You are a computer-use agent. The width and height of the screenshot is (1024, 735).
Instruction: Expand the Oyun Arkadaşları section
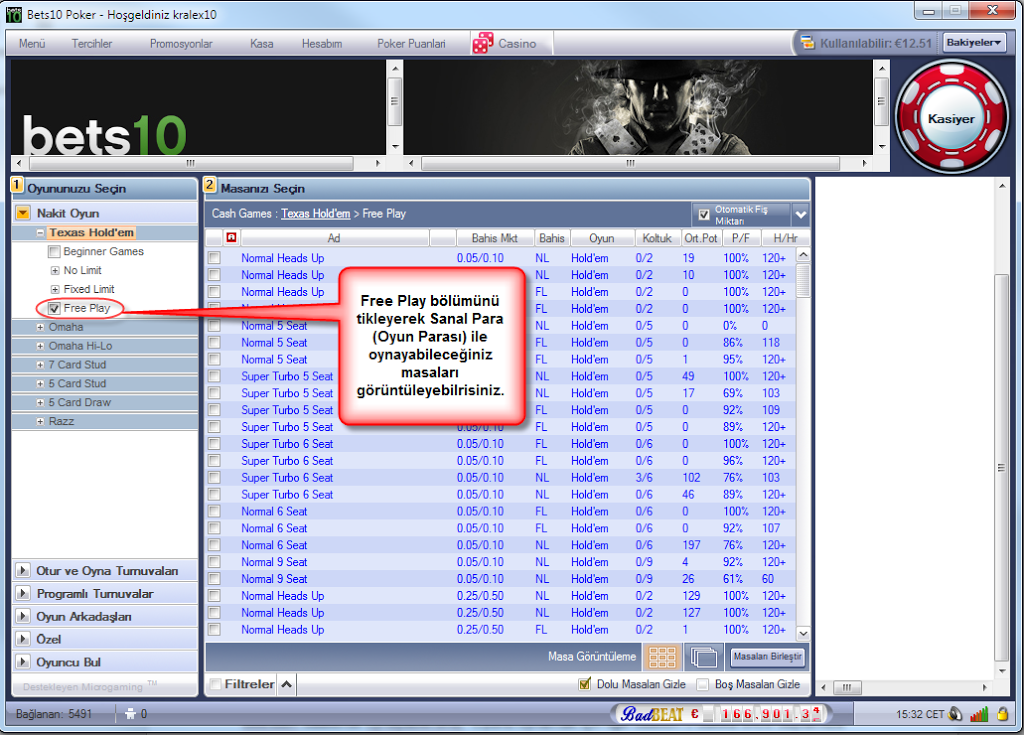pos(23,616)
